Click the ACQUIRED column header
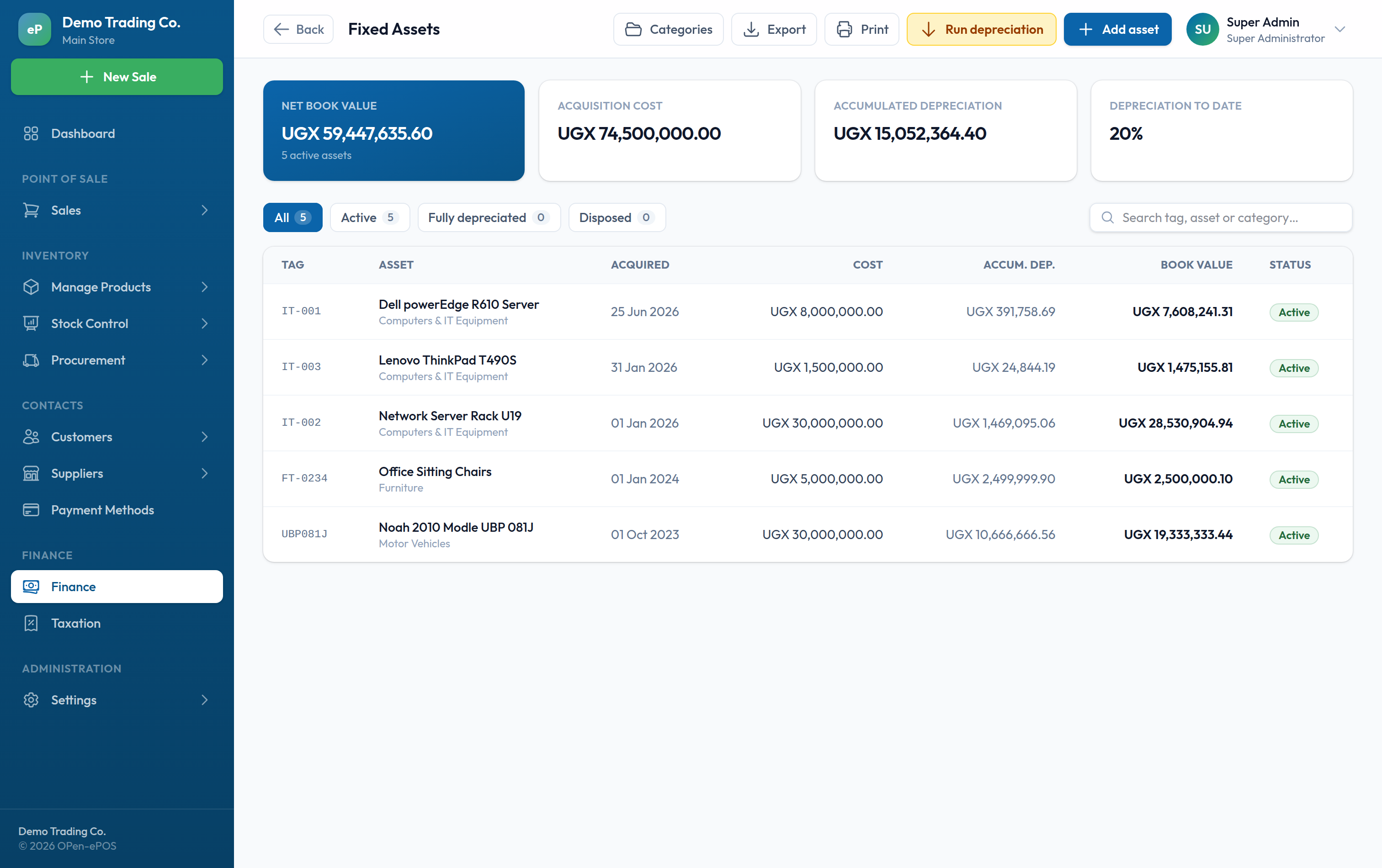 tap(639, 265)
